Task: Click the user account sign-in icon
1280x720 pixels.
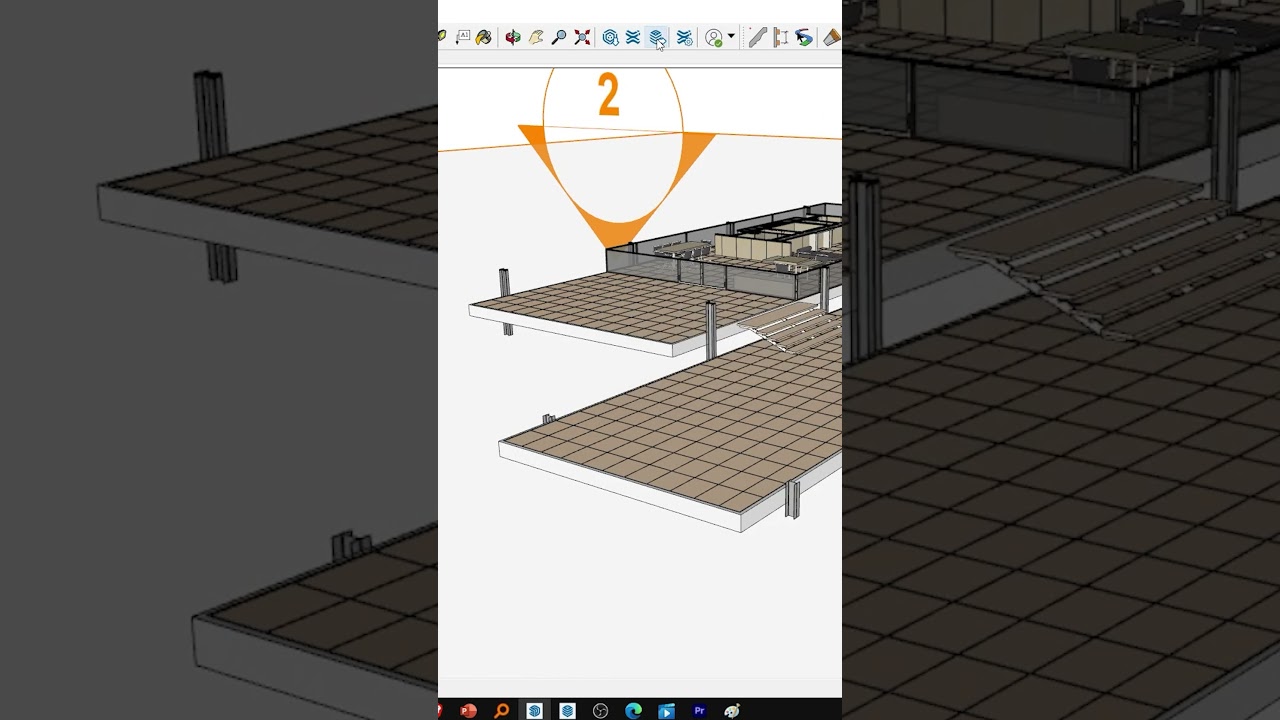Action: [x=714, y=37]
